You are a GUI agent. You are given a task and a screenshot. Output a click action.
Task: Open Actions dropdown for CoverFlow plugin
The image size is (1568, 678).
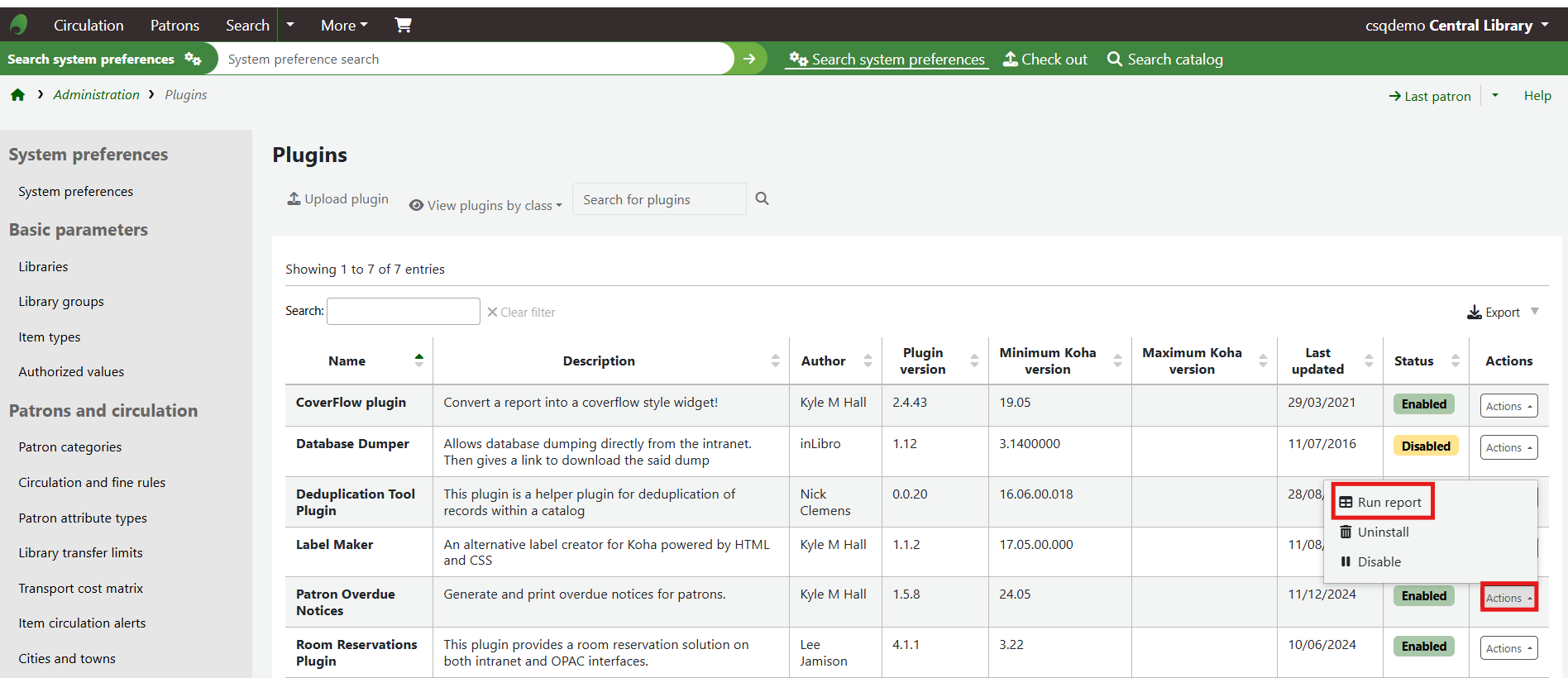(1508, 406)
